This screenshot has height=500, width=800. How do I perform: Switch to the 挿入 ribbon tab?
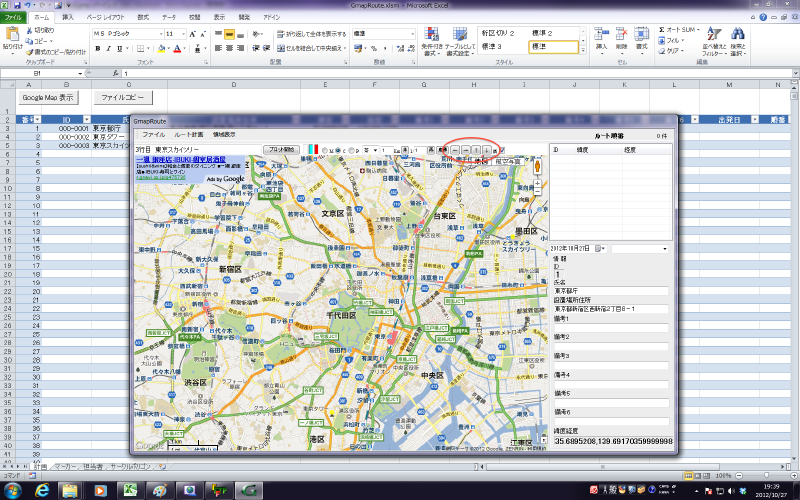(x=67, y=18)
